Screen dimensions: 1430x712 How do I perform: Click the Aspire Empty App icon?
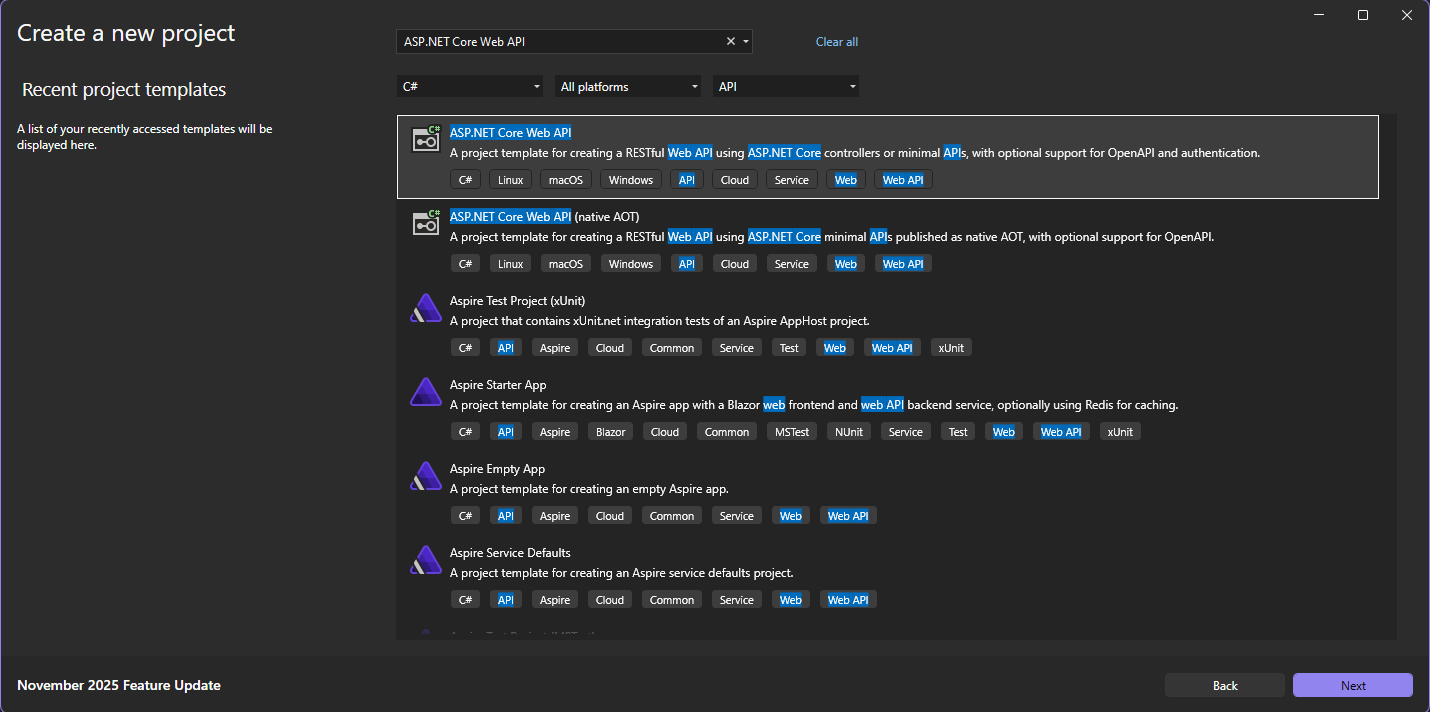pyautogui.click(x=425, y=476)
